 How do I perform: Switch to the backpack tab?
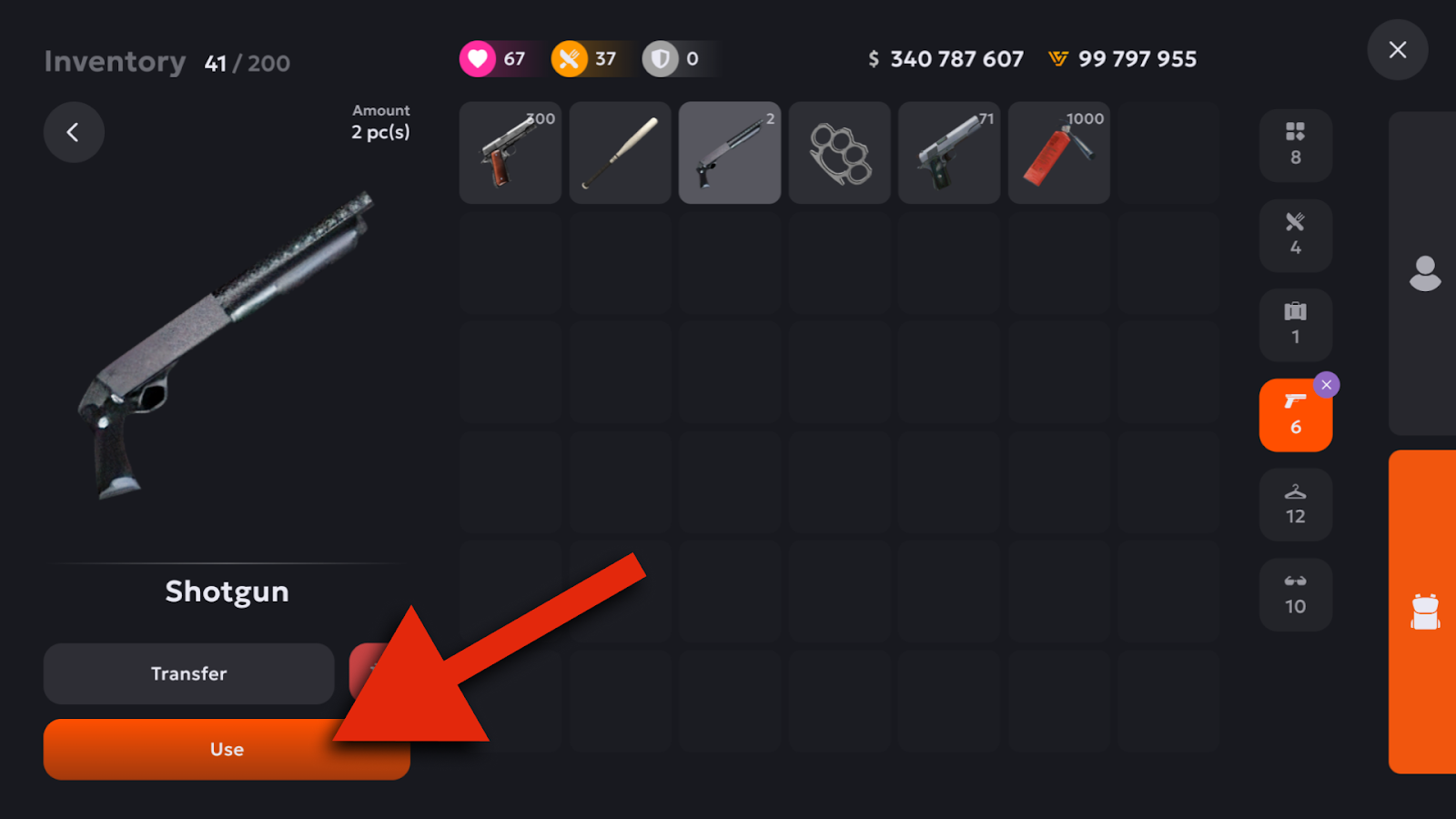click(1423, 612)
